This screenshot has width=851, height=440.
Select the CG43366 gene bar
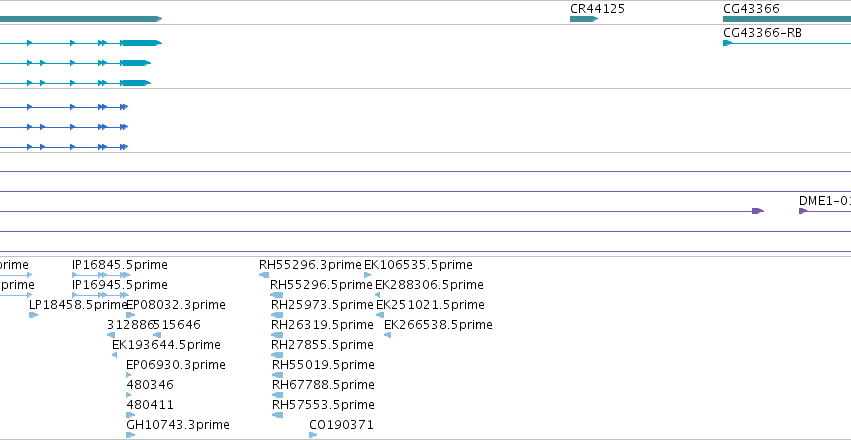coord(787,19)
